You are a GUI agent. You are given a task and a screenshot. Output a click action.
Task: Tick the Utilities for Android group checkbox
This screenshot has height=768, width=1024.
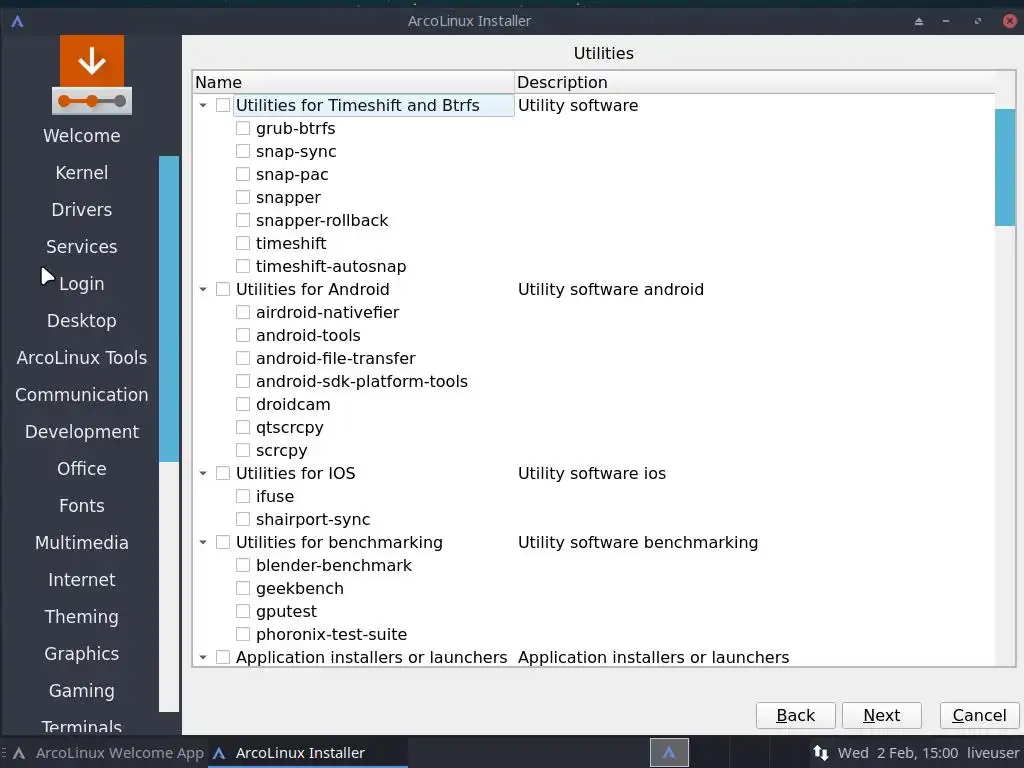pos(223,289)
